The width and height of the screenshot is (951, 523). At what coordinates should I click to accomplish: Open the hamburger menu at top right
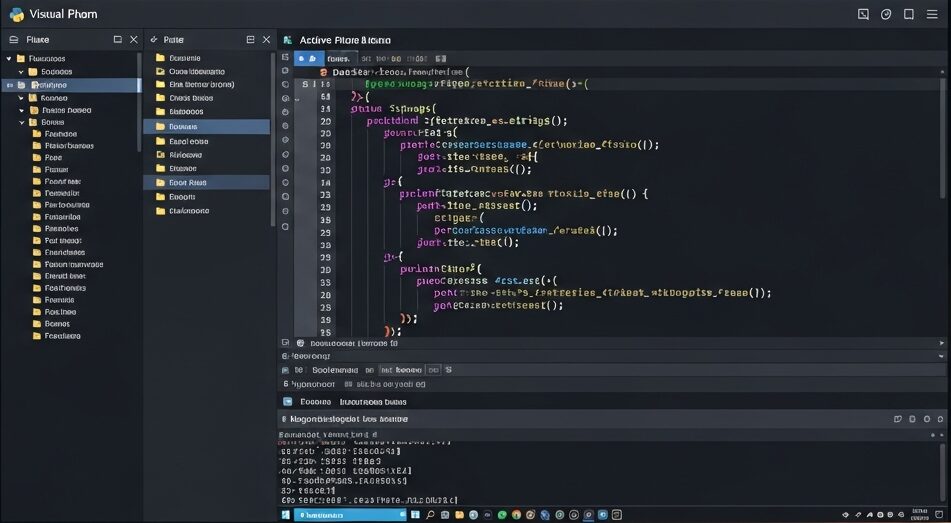click(934, 14)
